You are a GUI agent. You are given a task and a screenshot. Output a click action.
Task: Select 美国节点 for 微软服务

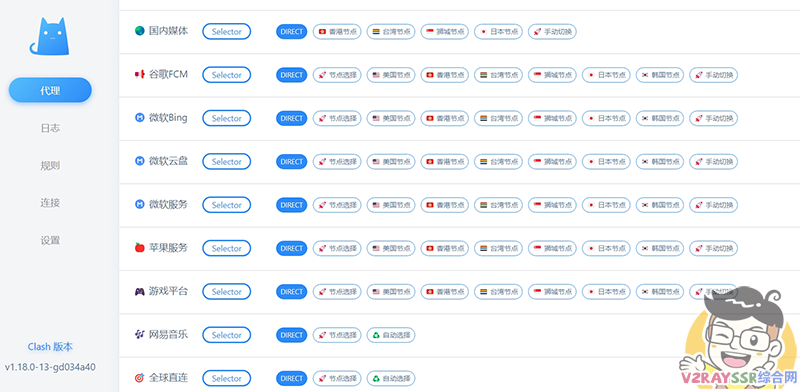click(391, 205)
